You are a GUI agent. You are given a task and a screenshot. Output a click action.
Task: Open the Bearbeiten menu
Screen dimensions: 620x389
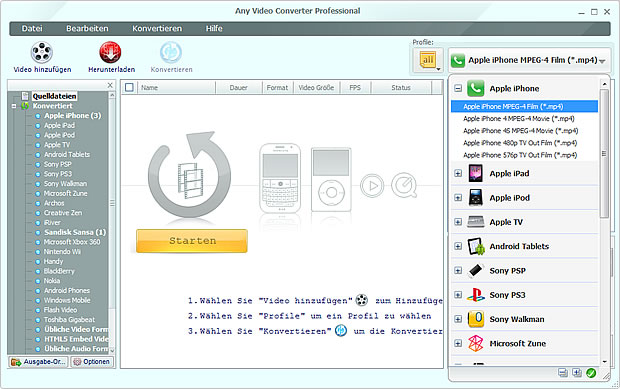(87, 28)
